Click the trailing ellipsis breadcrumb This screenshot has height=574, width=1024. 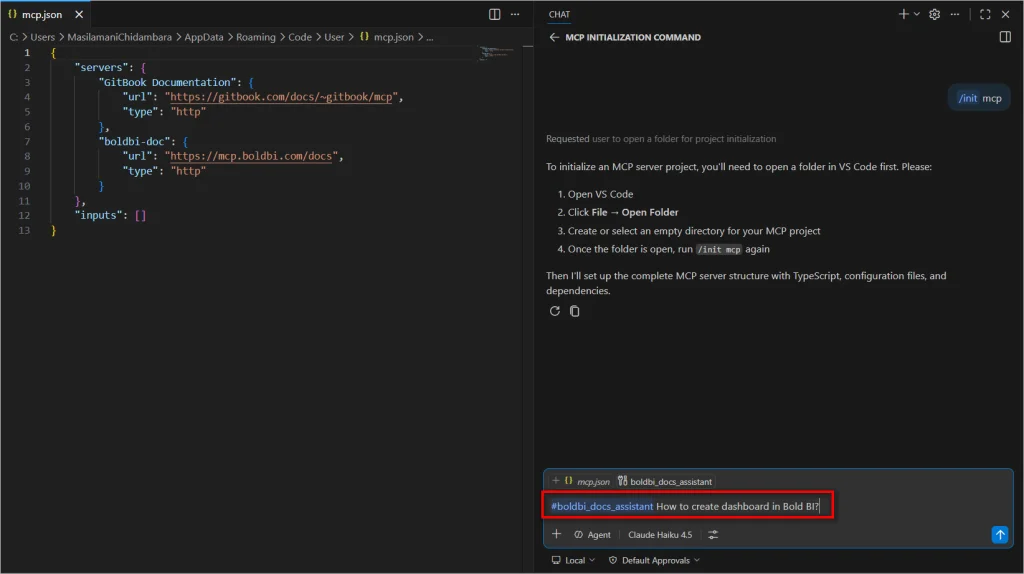(430, 37)
